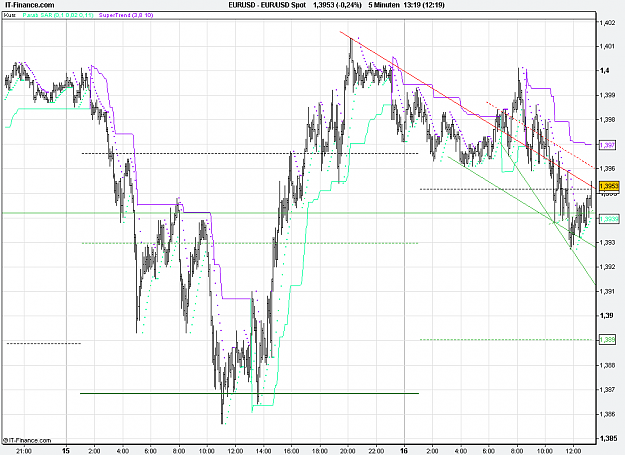Click the 1,393 price axis label
The height and width of the screenshot is (455, 625).
click(607, 242)
